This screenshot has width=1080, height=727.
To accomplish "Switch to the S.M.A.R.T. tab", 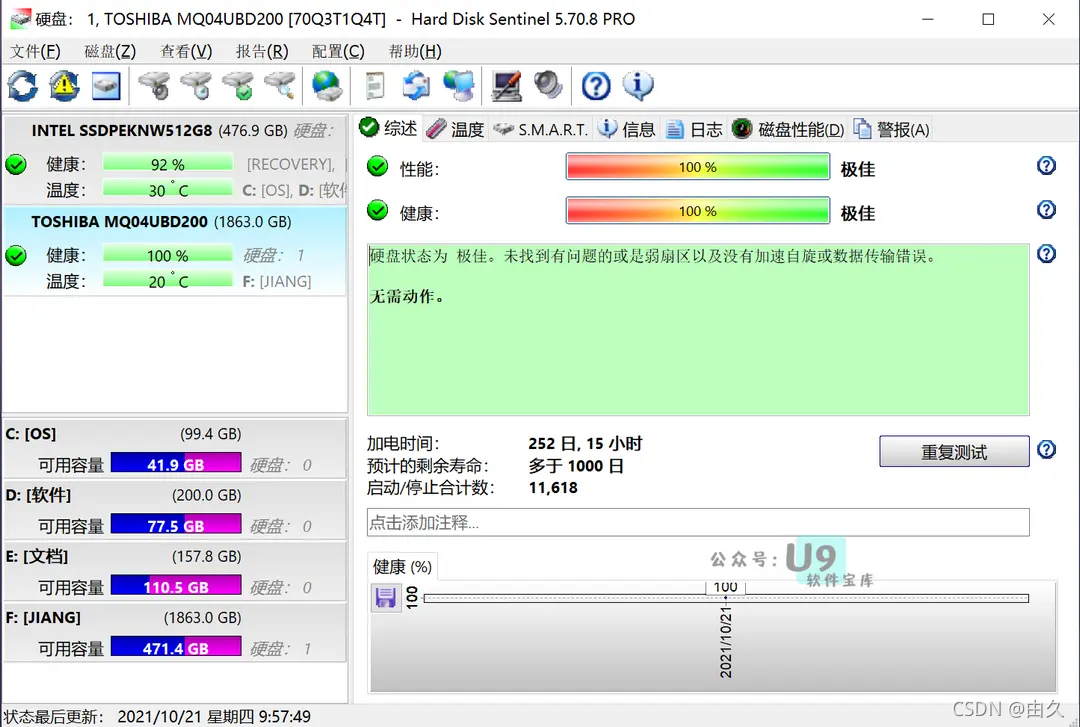I will pos(541,129).
